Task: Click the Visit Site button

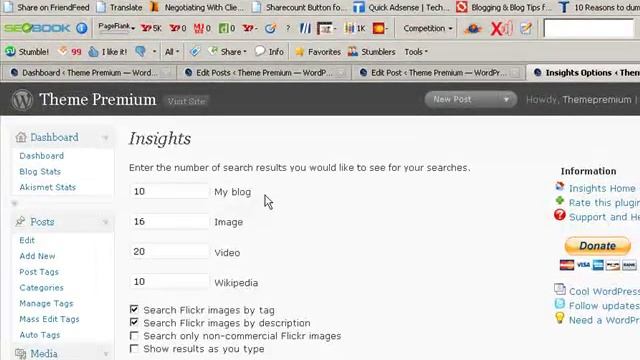Action: click(187, 101)
